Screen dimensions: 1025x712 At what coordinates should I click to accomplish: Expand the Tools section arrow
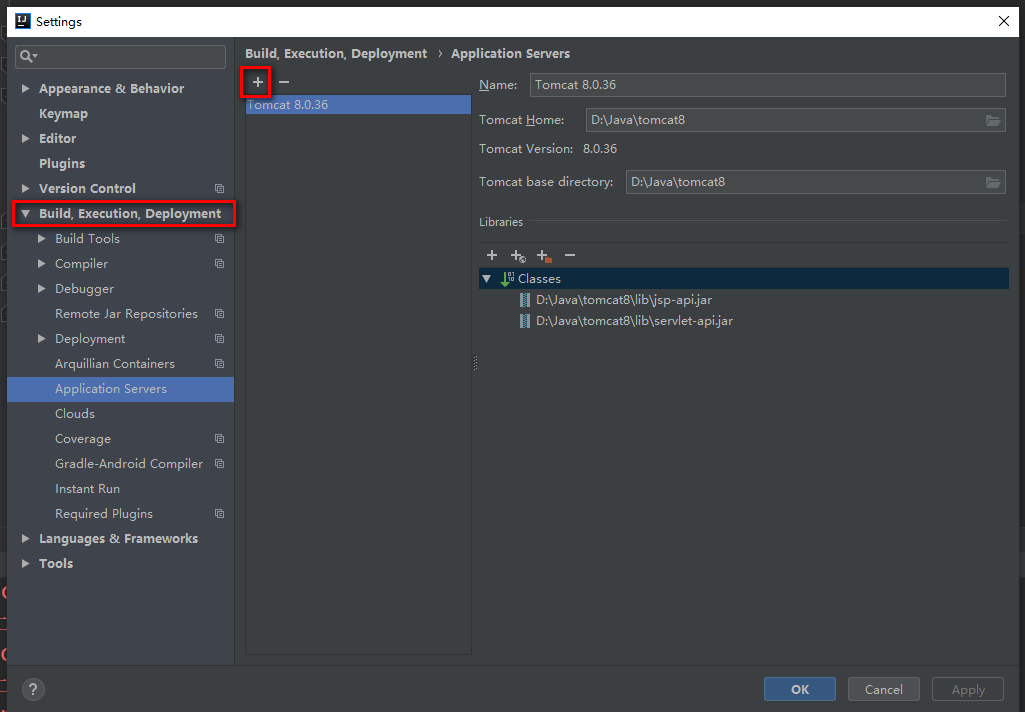25,564
